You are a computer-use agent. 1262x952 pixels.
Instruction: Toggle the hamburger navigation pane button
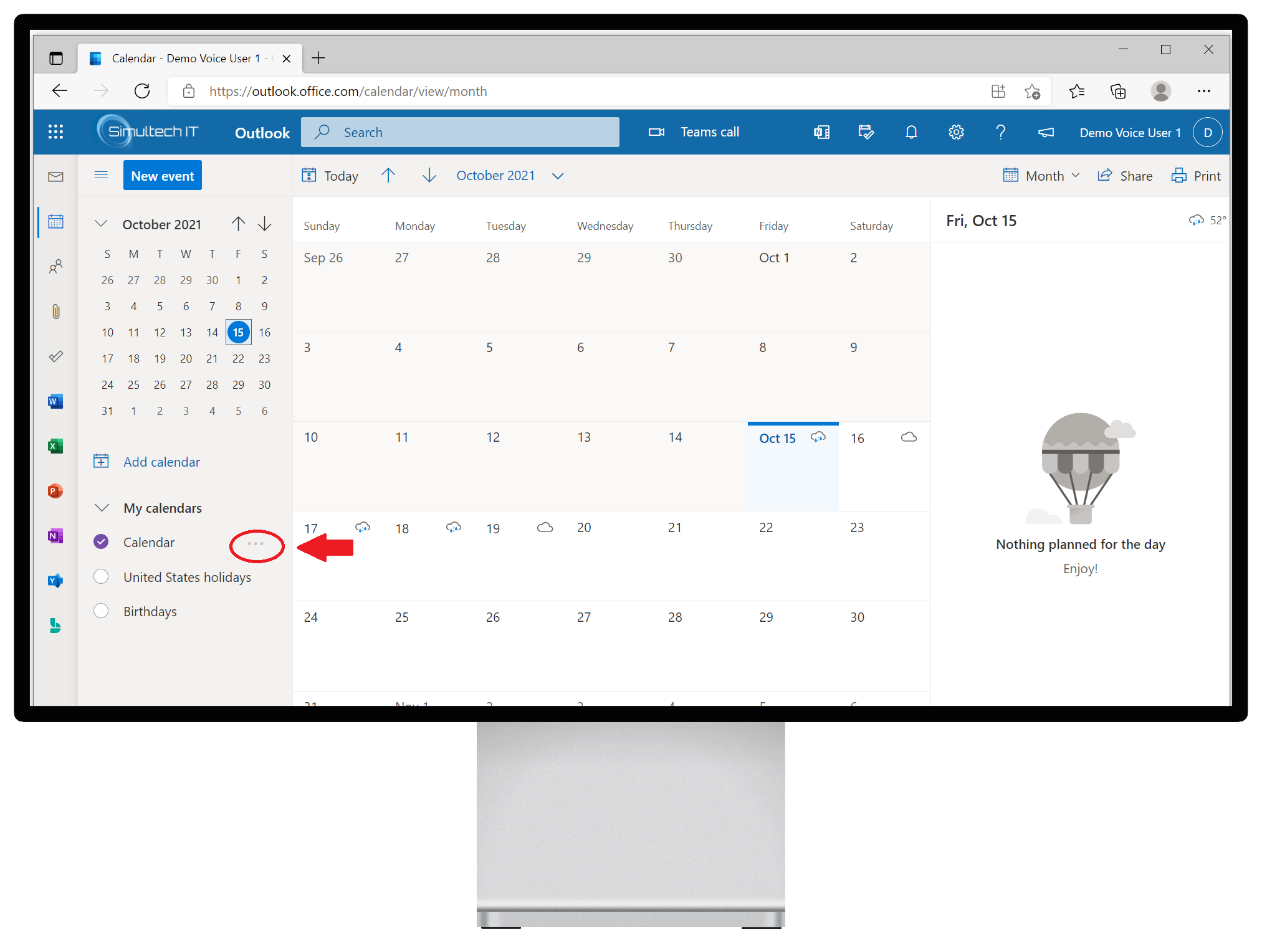[x=101, y=175]
